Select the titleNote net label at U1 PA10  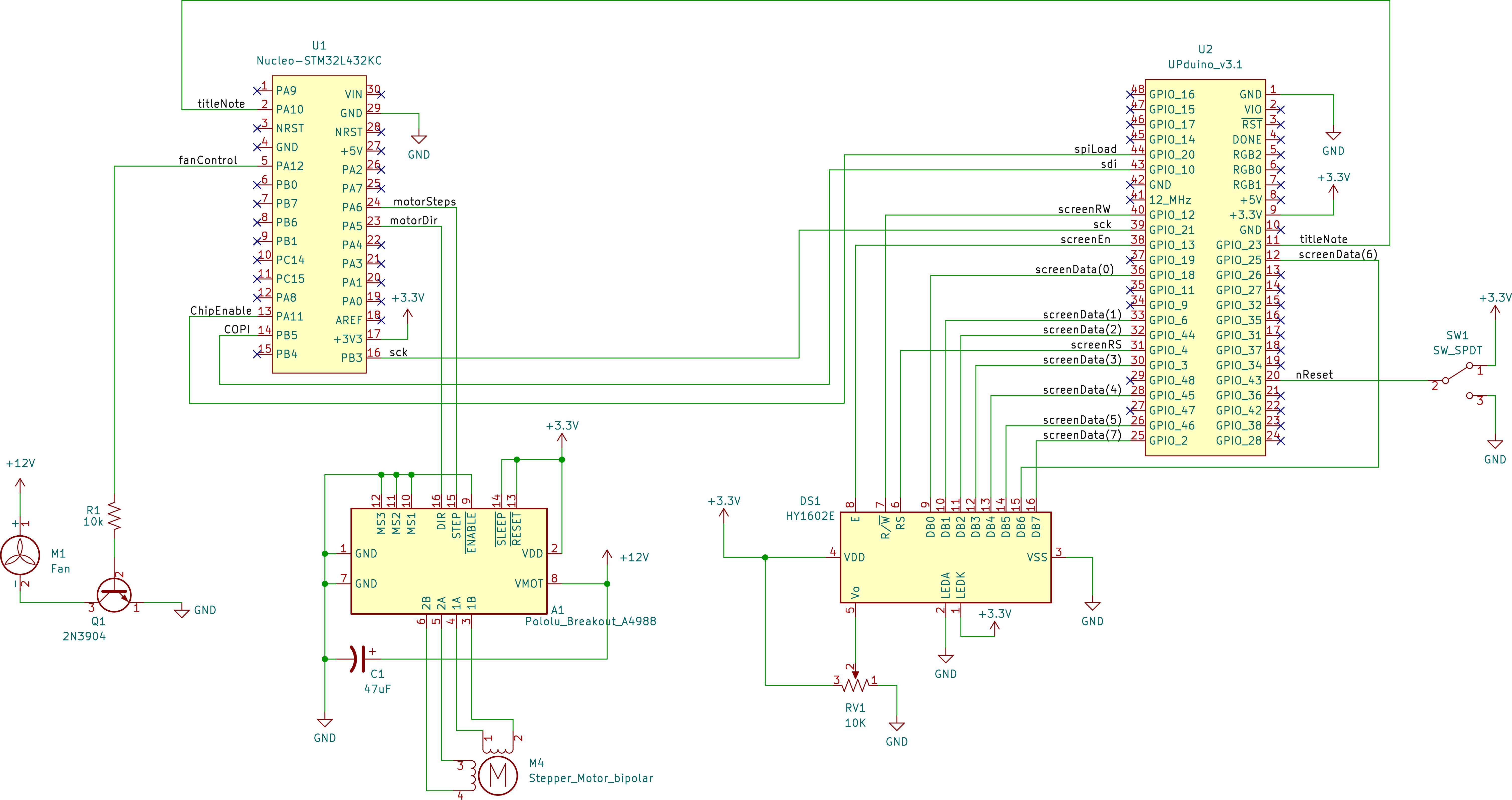coord(221,104)
